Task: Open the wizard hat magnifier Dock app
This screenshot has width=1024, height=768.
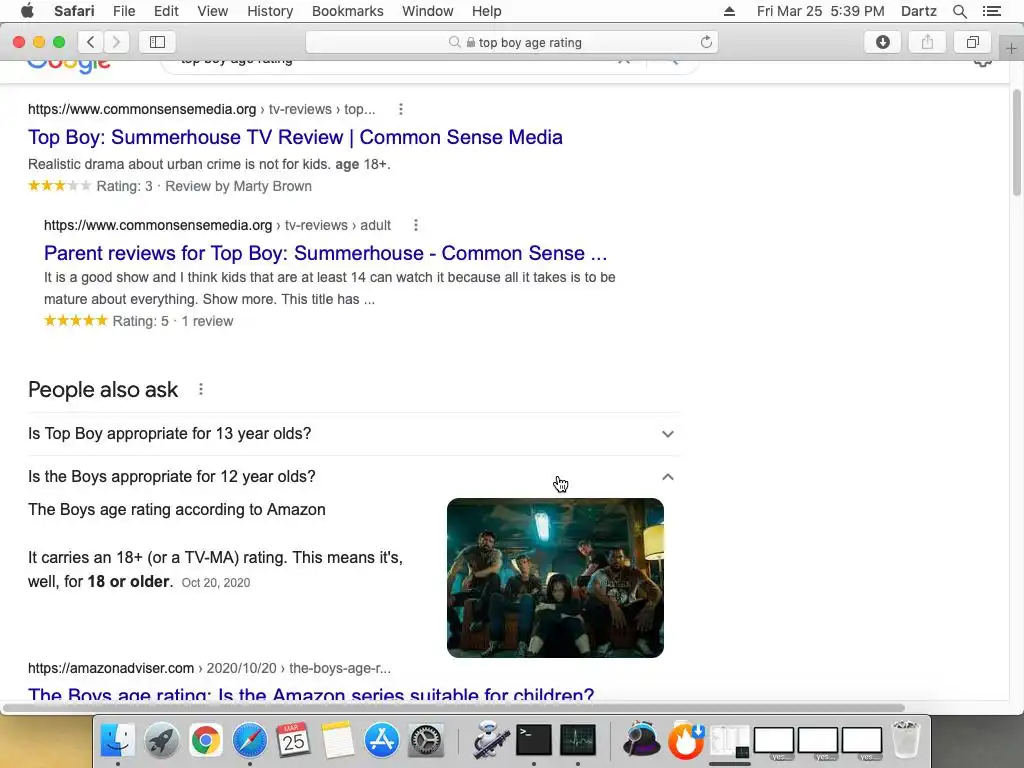Action: [x=641, y=741]
